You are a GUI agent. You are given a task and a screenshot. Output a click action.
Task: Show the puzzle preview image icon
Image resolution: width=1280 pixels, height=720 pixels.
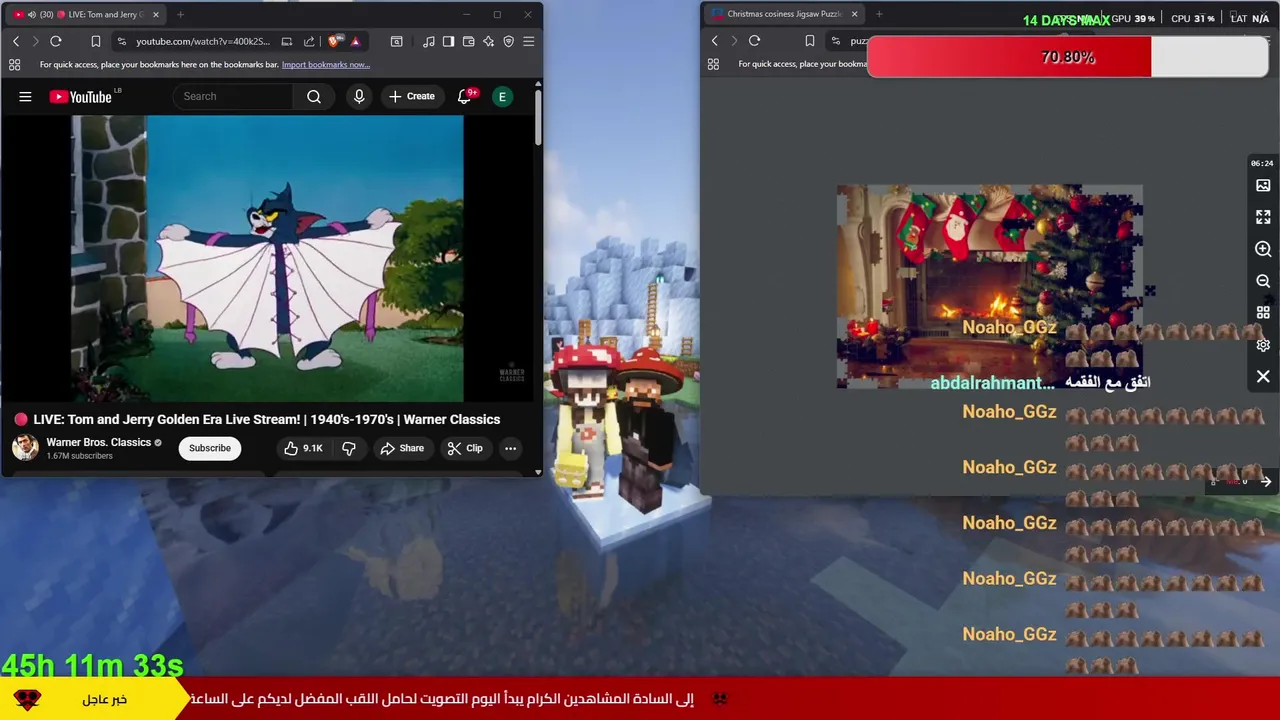[x=1263, y=186]
